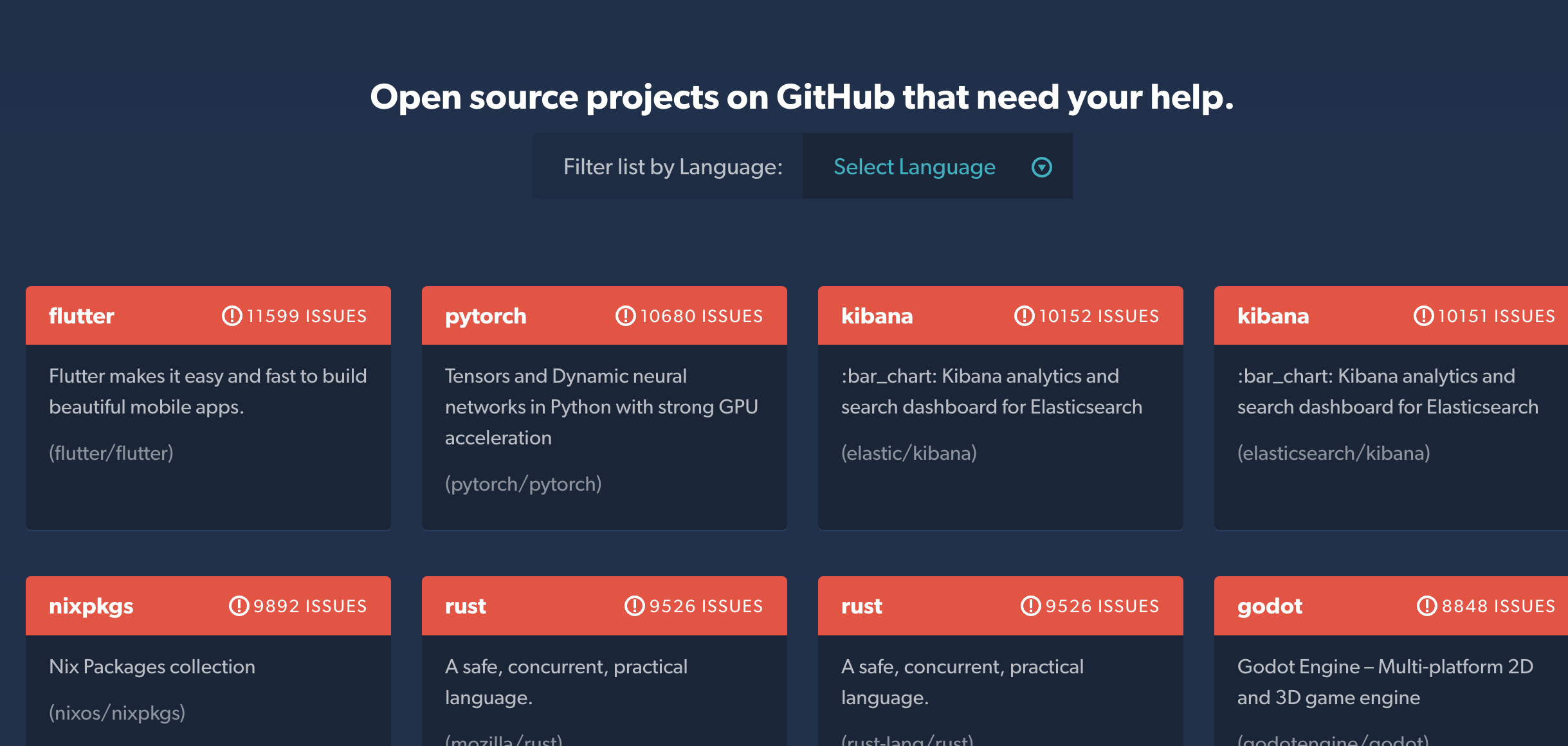Click the alert icon beside 10152 ISSUES
The image size is (1568, 746).
(1024, 316)
